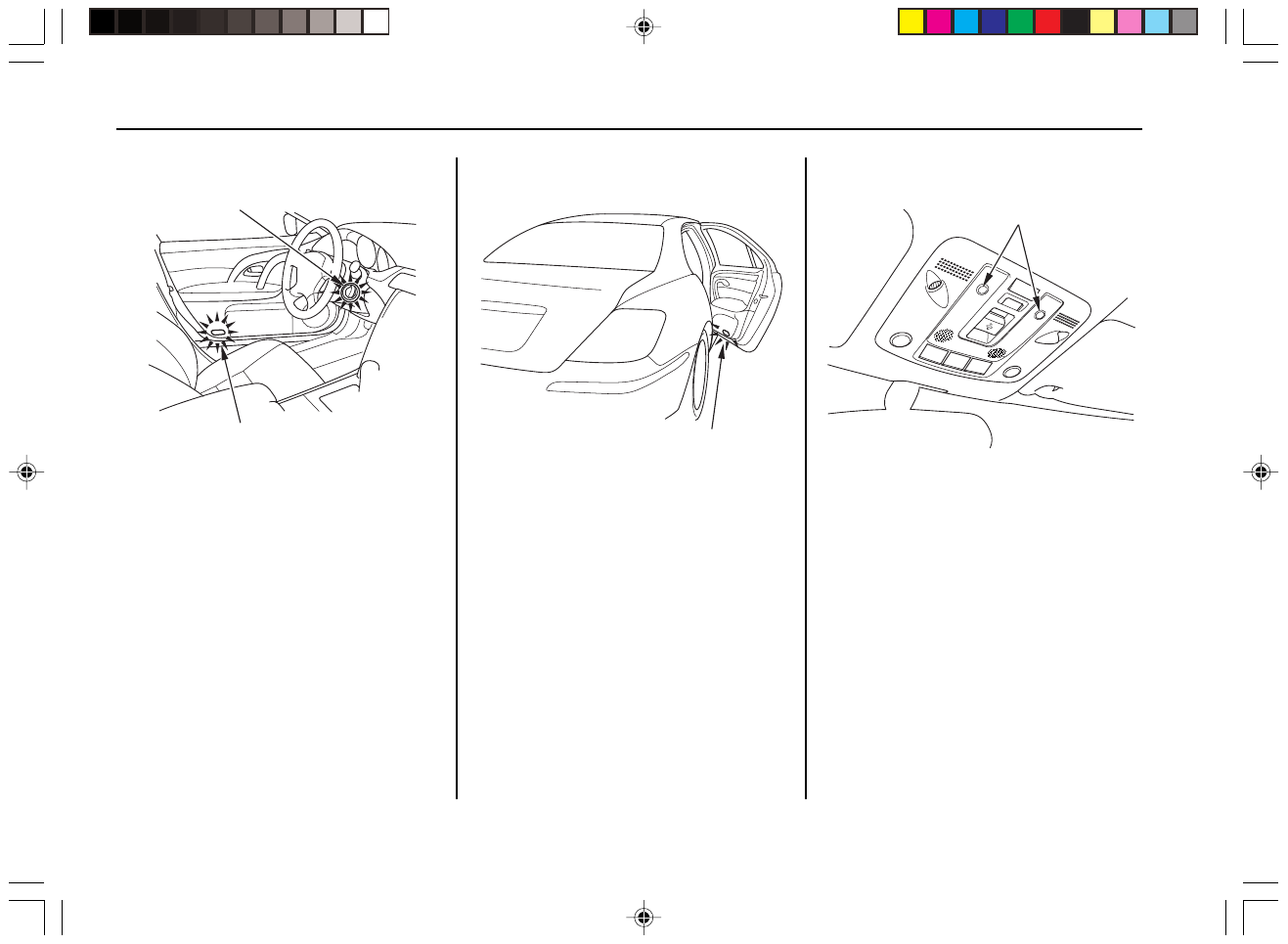Viewport: 1288px width, 944px height.
Task: Click the left edge registration crosshair mark
Action: coord(26,472)
